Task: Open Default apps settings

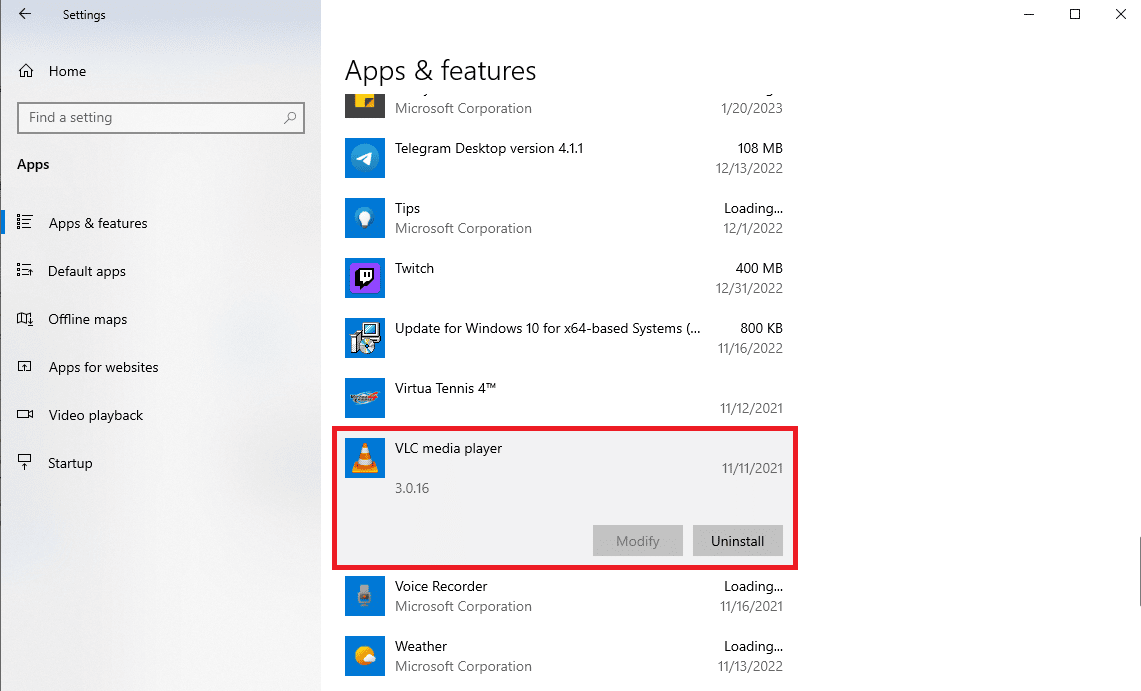Action: 87,271
